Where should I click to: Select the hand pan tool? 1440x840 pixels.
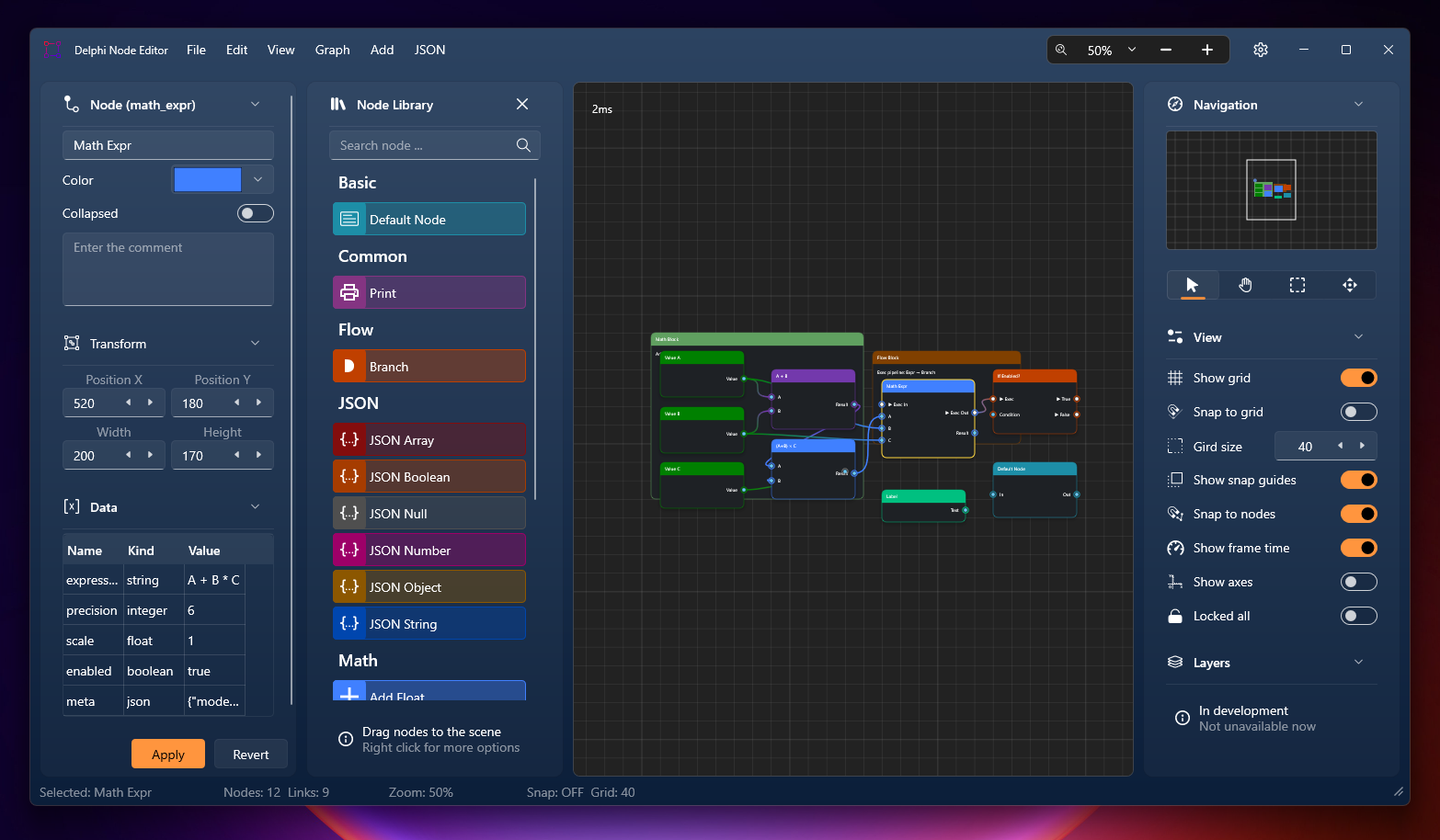1245,285
